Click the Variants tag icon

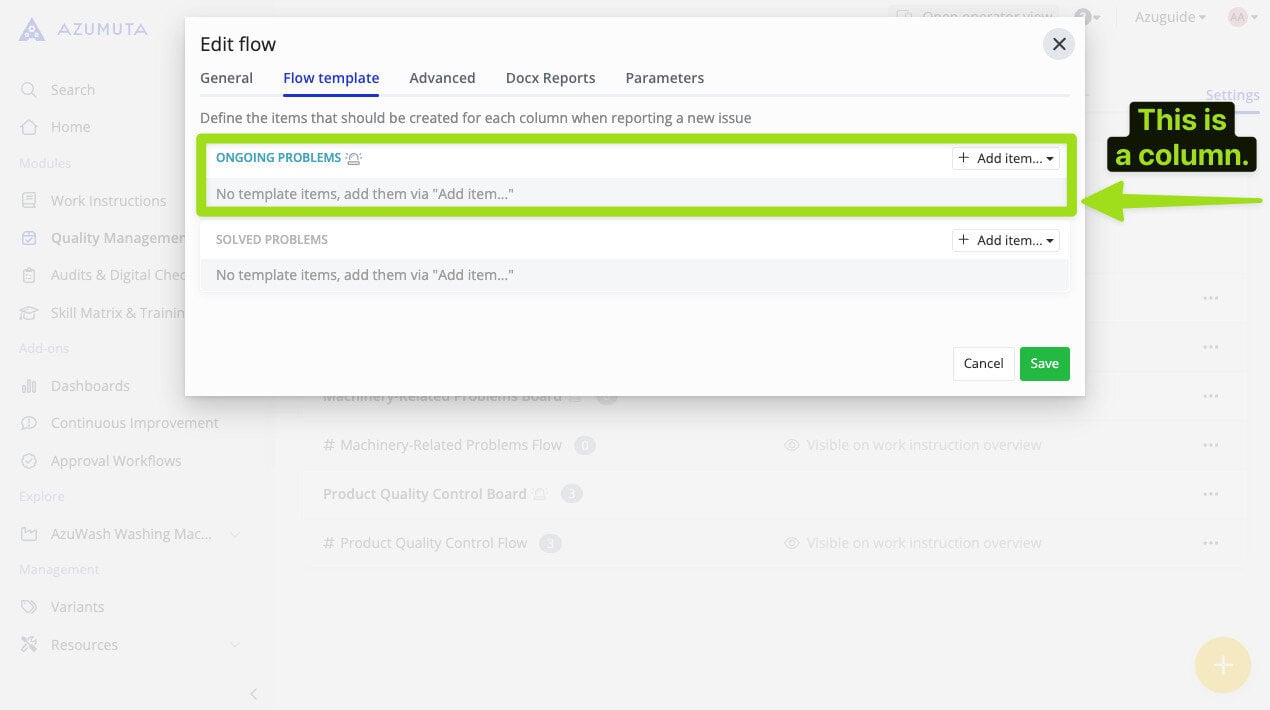point(29,607)
